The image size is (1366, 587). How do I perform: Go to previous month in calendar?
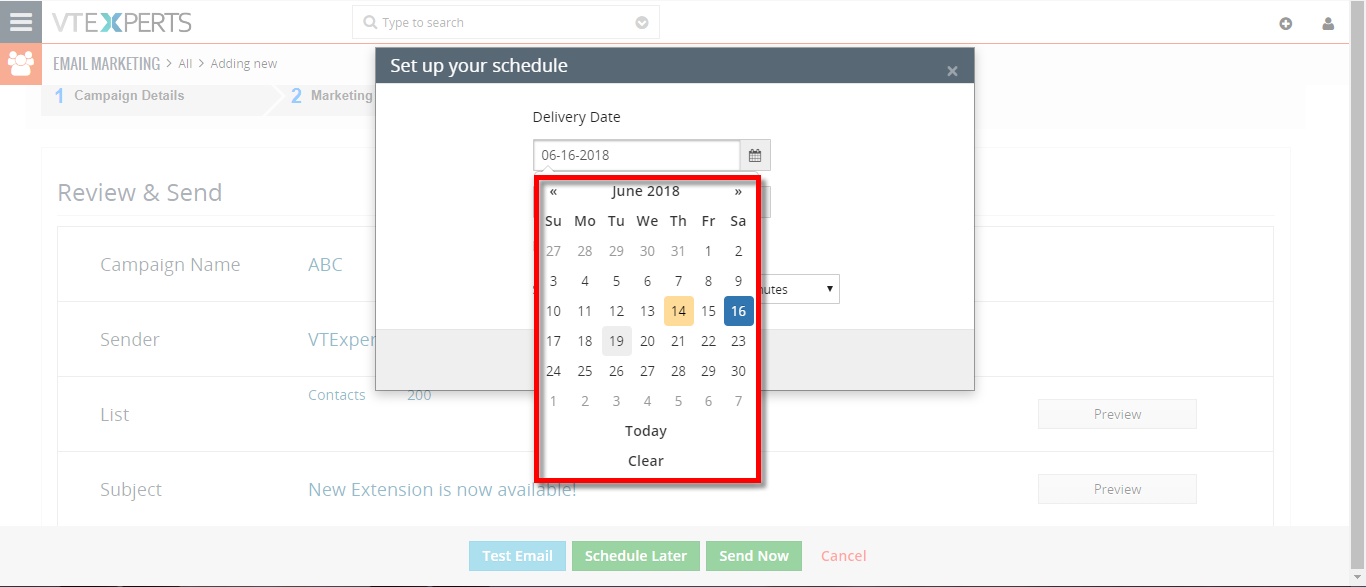coord(553,191)
